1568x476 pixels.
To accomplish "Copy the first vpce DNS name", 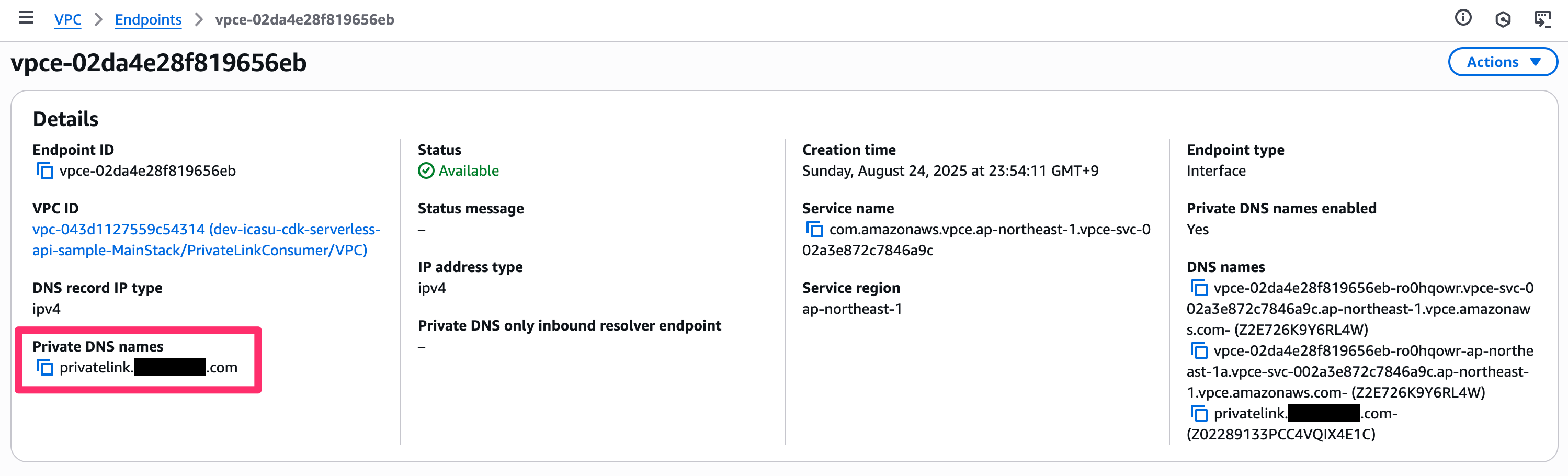I will (1199, 288).
